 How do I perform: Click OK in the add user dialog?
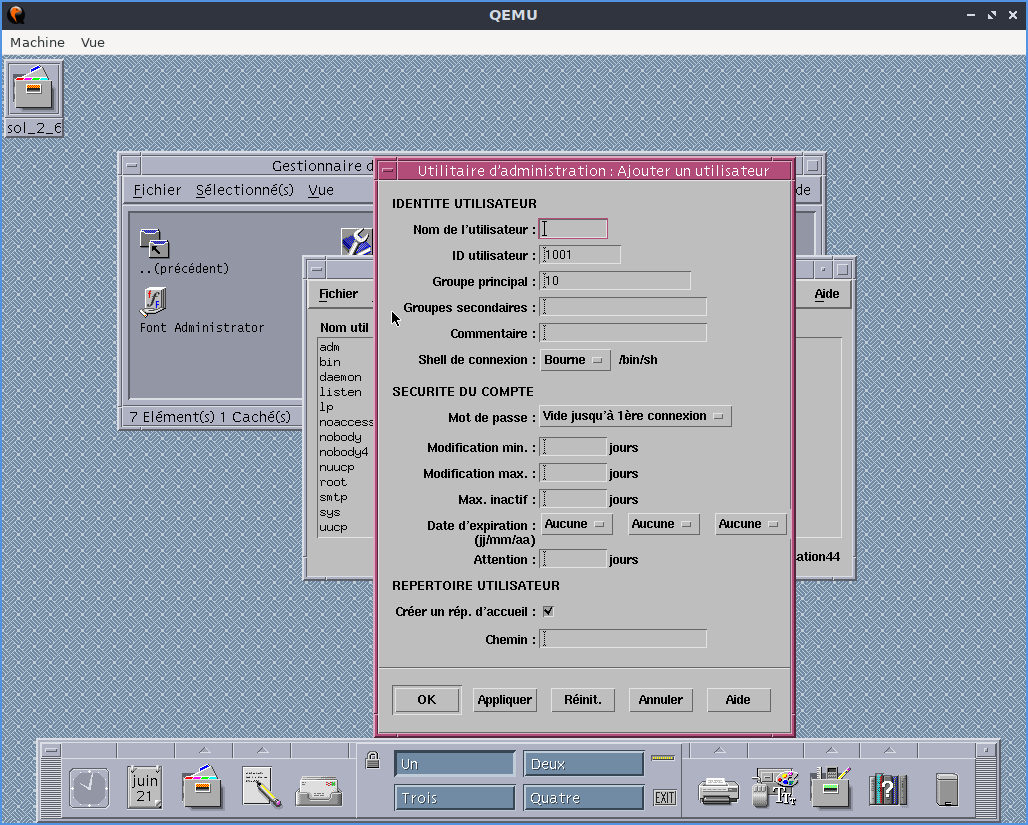click(x=427, y=700)
